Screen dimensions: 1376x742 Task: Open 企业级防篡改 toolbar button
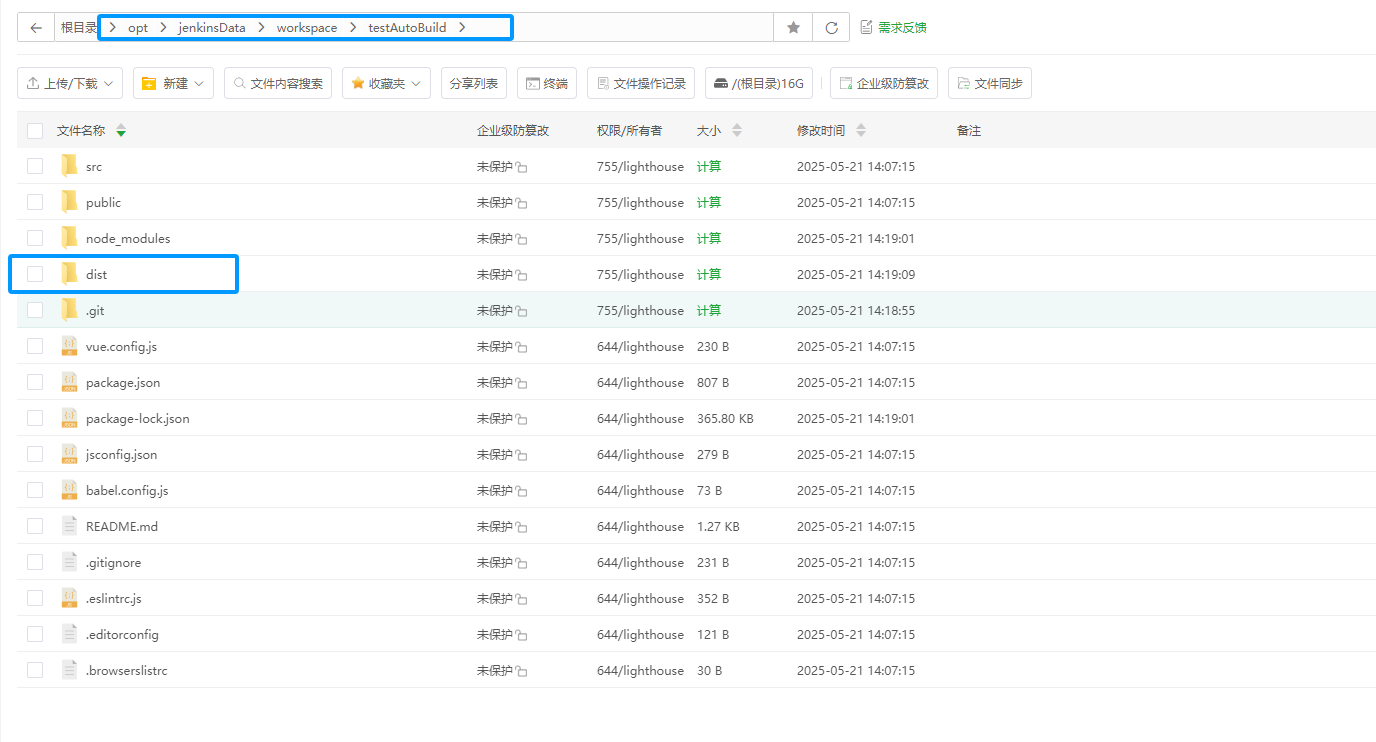coord(884,83)
